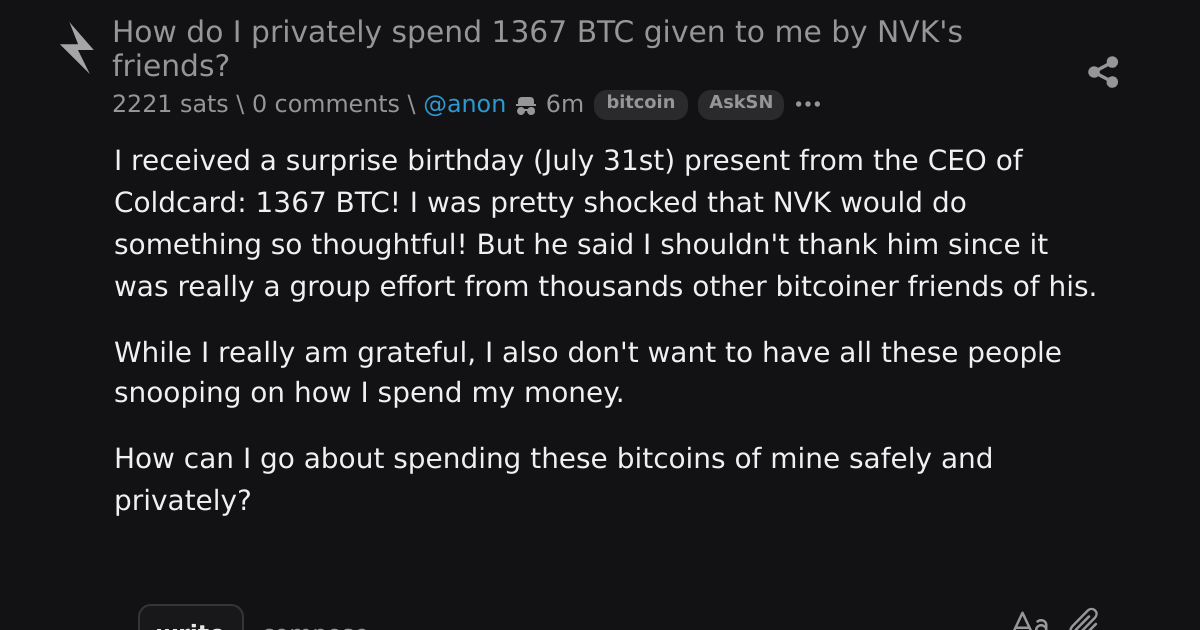Screen dimensions: 1200x630
Task: Select the AskSN tag badge
Action: coord(741,104)
